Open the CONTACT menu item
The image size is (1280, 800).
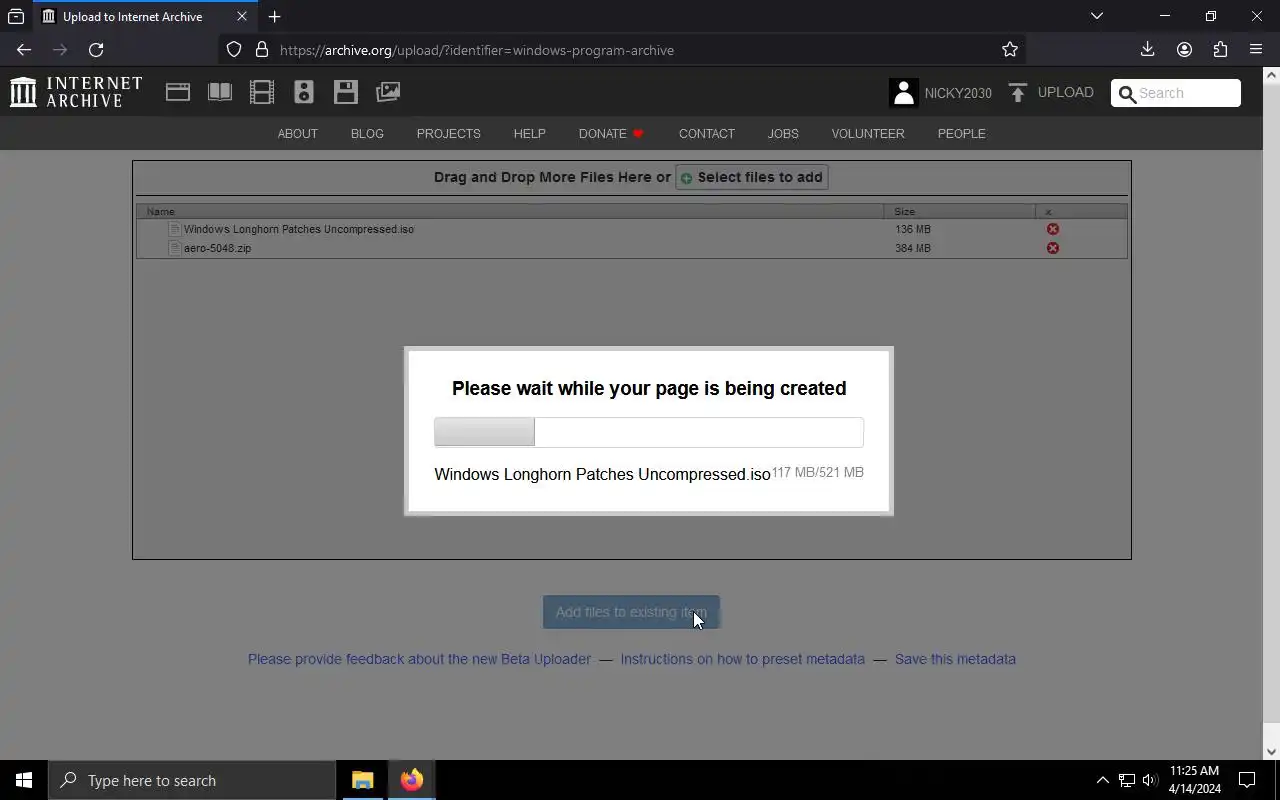click(x=706, y=133)
